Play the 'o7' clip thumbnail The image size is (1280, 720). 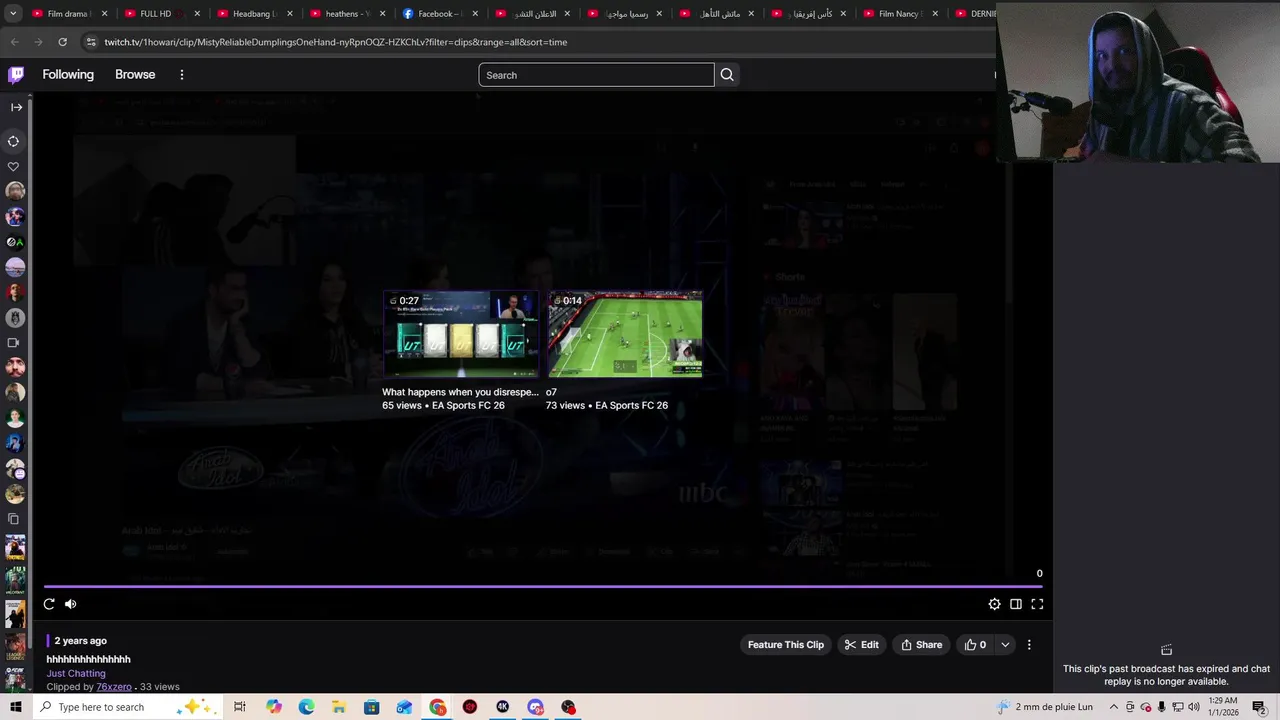(x=625, y=334)
